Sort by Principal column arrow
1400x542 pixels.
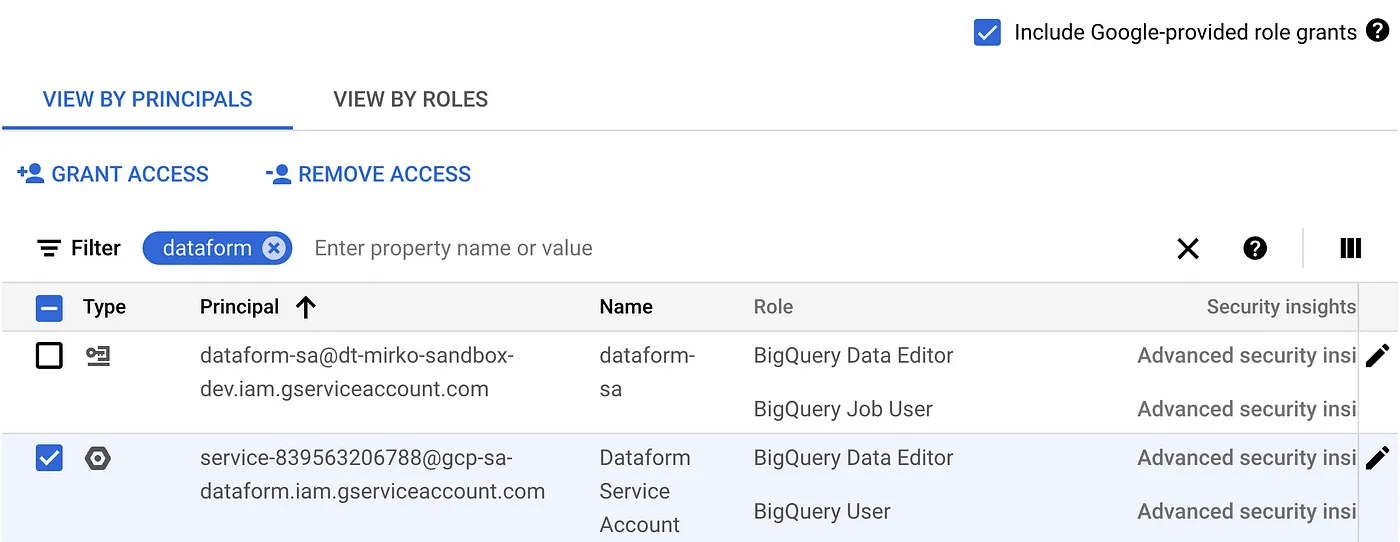306,308
